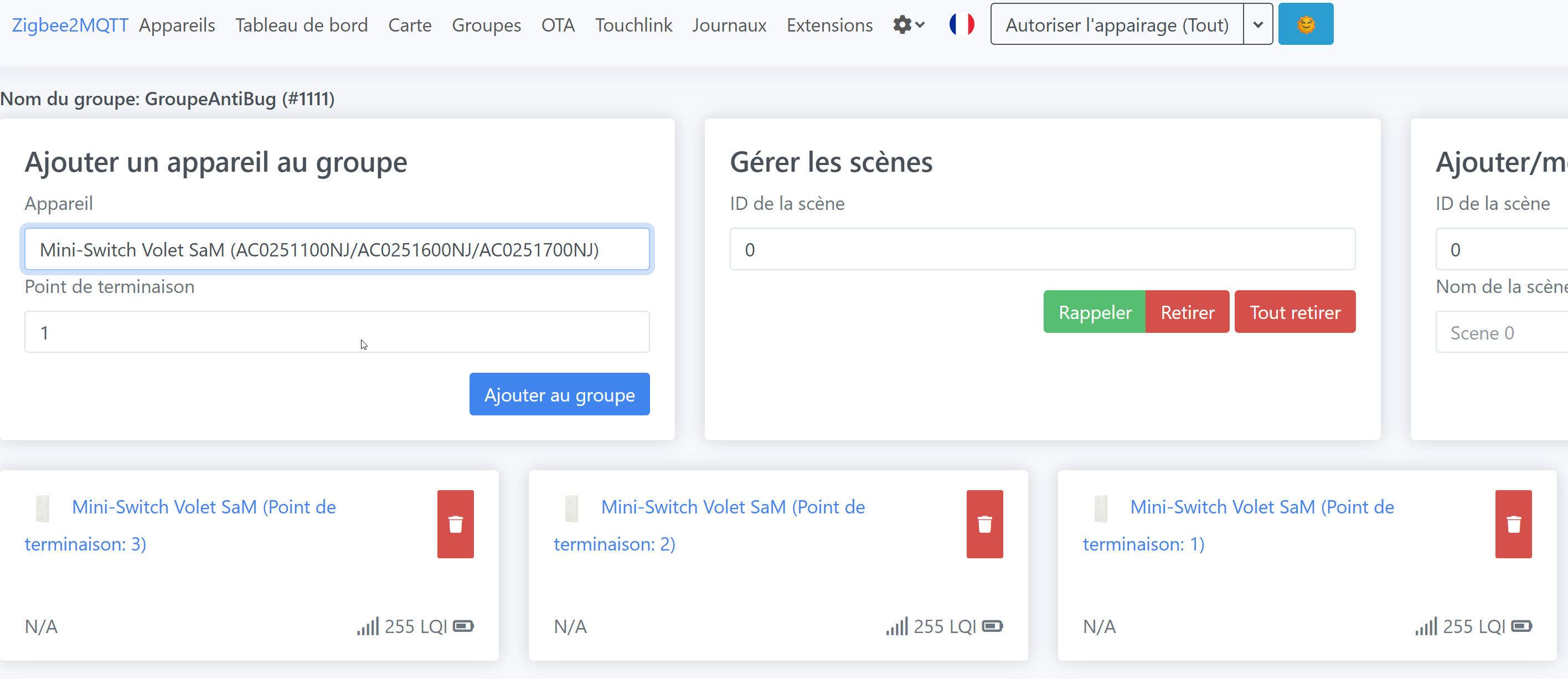Click the Point de terminaison field

pos(337,332)
